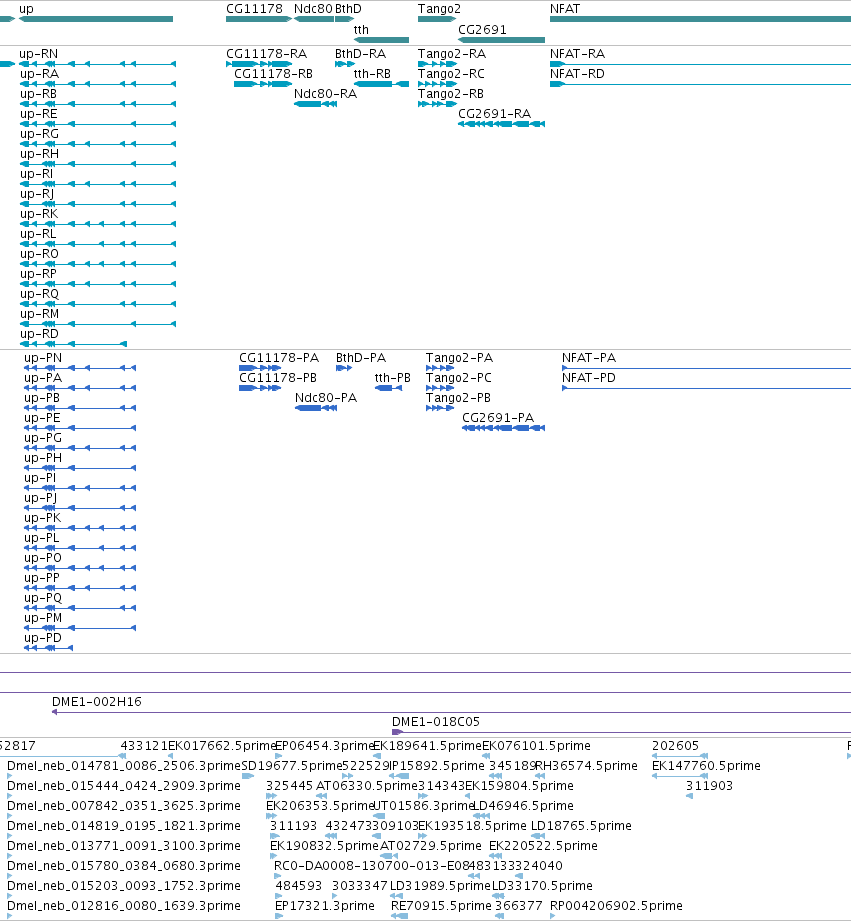
Task: Select the short up-RD transcript
Action: (73, 344)
